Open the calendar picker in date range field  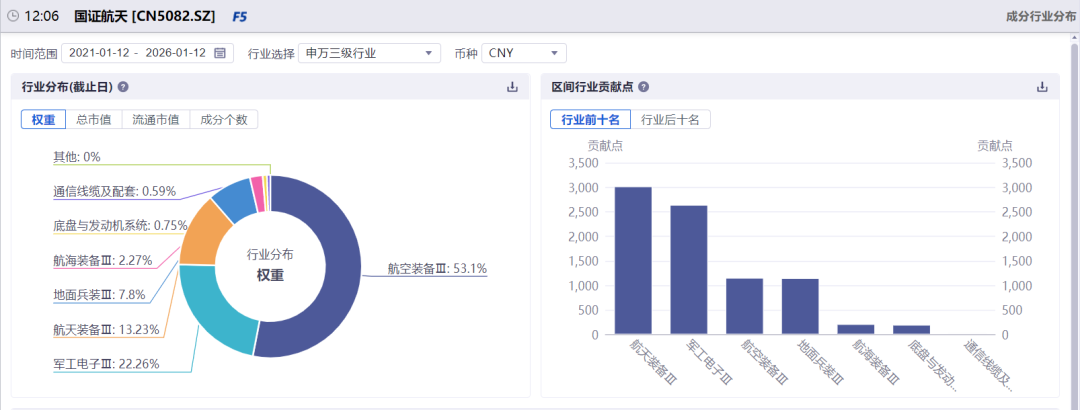[220, 53]
